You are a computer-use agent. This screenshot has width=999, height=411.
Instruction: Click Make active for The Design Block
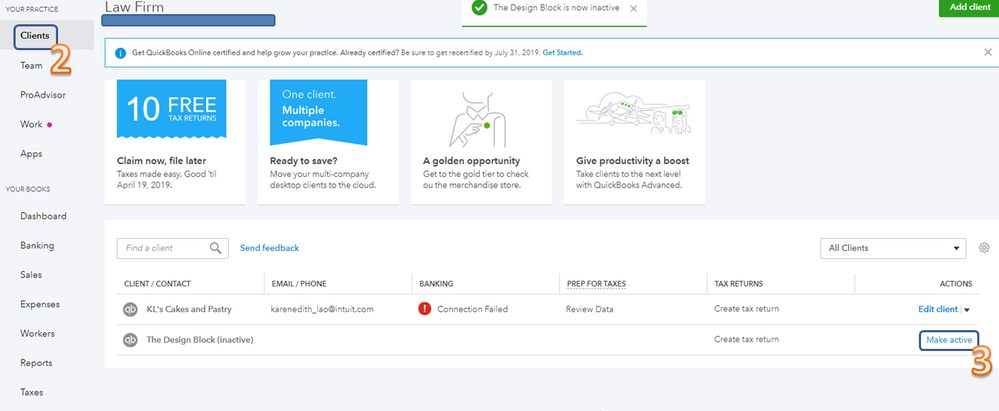[947, 340]
